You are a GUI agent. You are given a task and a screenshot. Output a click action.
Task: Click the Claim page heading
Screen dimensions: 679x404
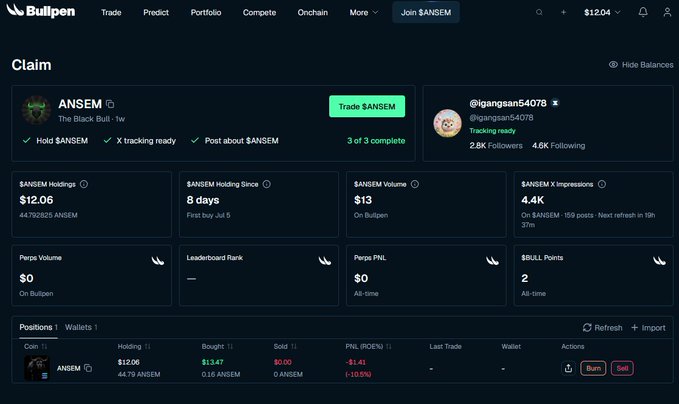coord(31,65)
